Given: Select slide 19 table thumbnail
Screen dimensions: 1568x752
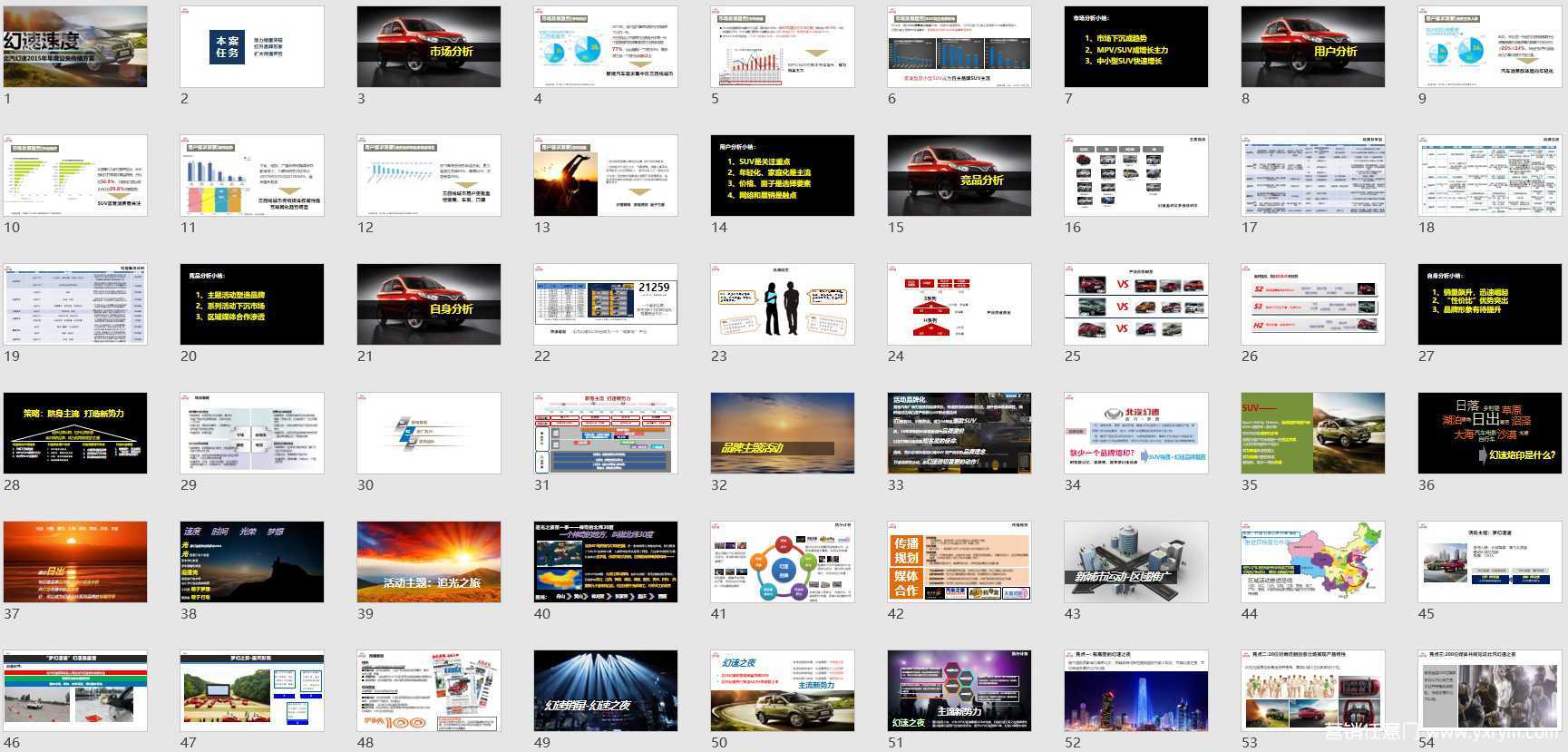Looking at the screenshot, I should (x=75, y=305).
